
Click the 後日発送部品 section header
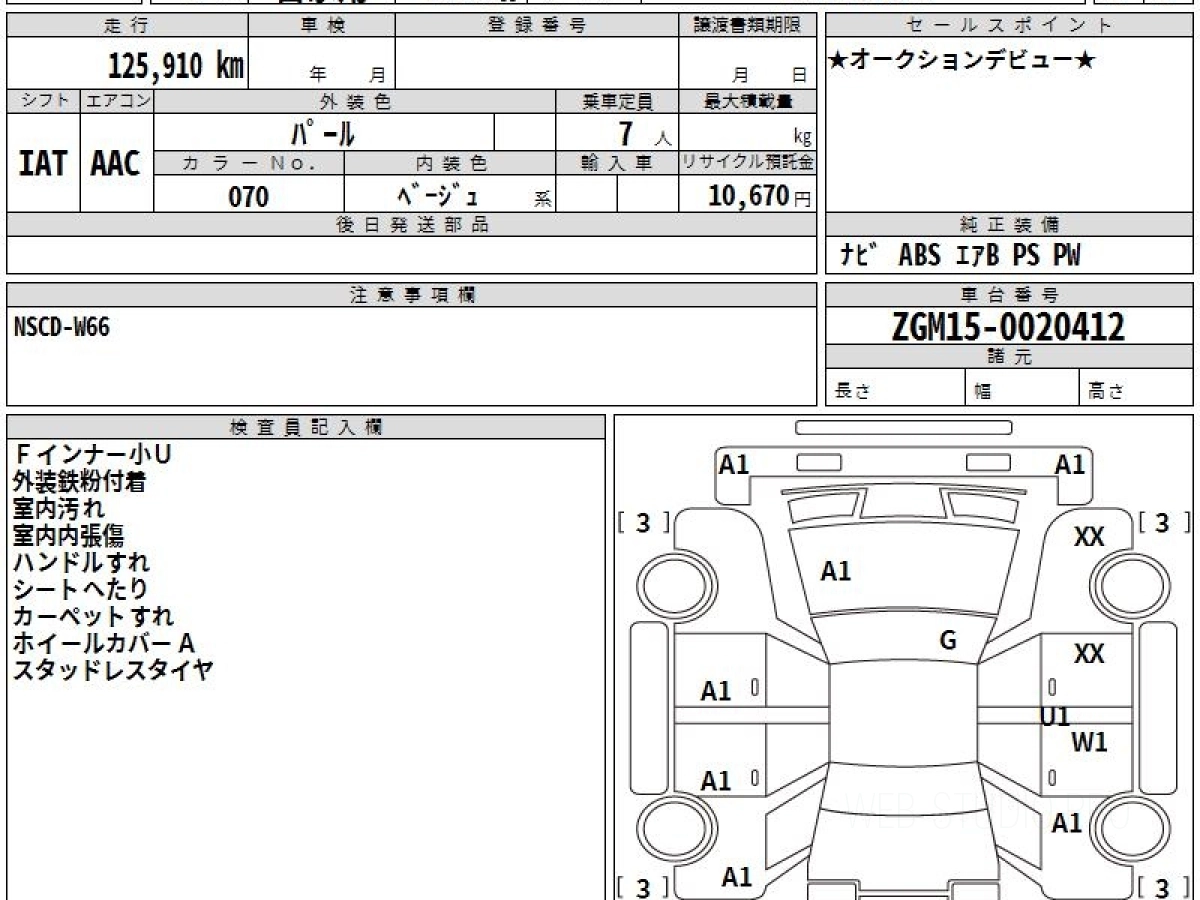click(411, 225)
